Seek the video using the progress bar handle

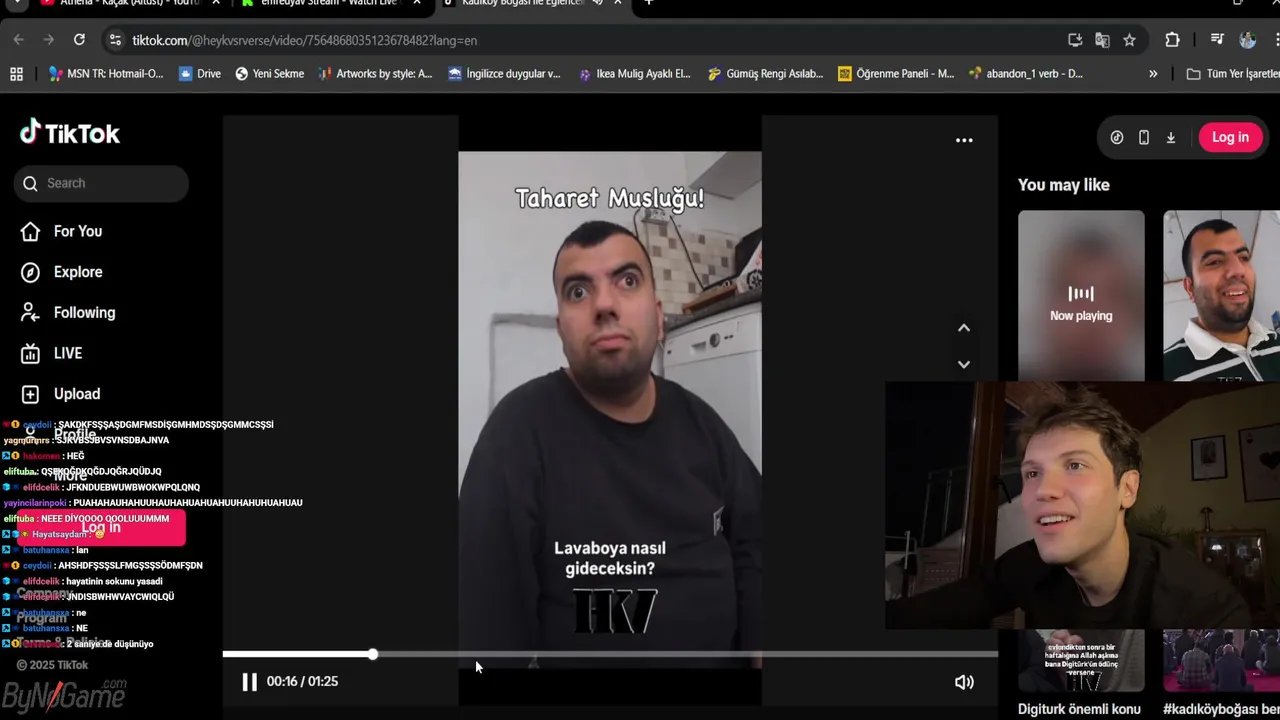(x=372, y=654)
